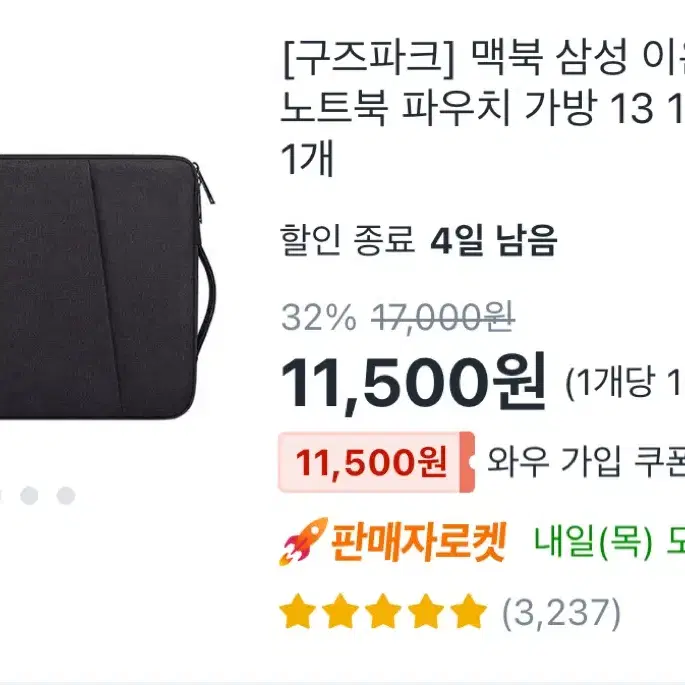Click the 32% discount rate label
The image size is (685, 685).
(319, 318)
